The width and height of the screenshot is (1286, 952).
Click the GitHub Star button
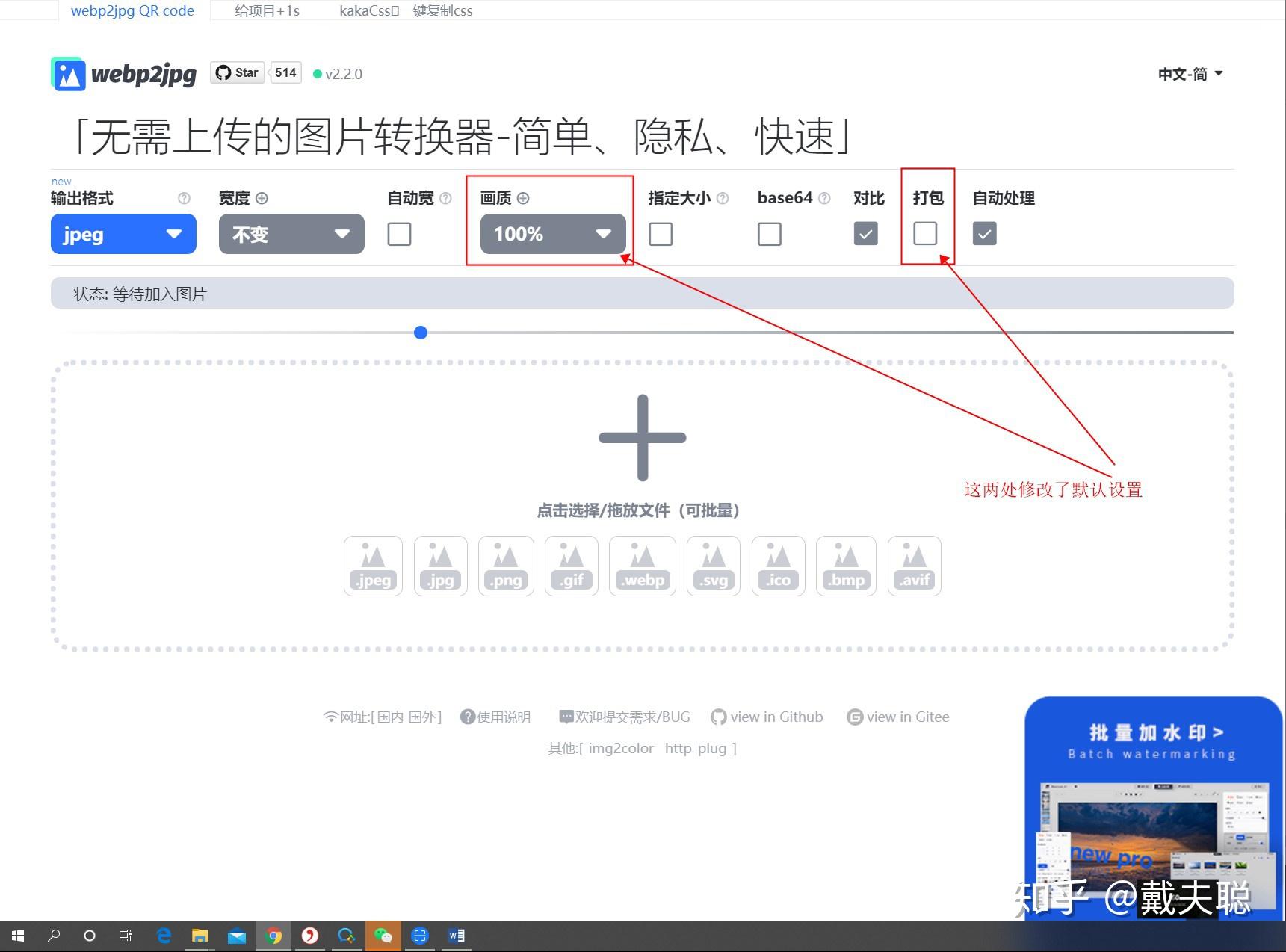click(237, 72)
